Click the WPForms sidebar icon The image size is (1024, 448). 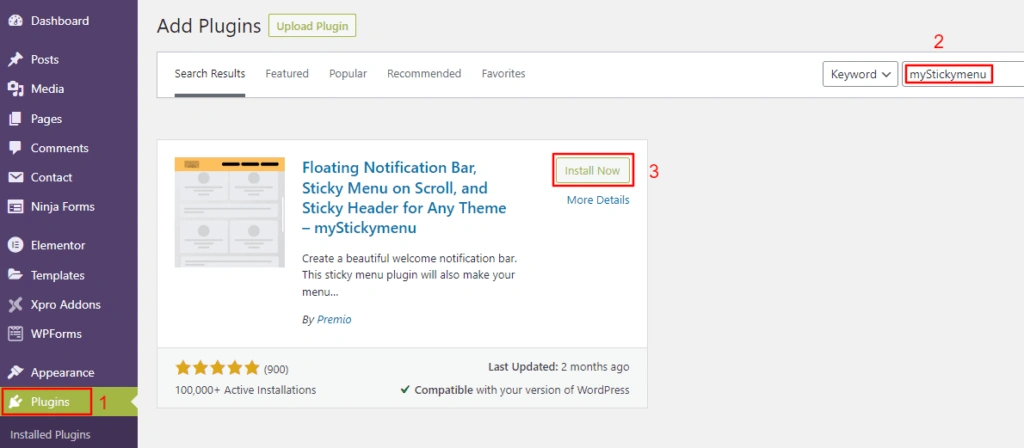15,334
